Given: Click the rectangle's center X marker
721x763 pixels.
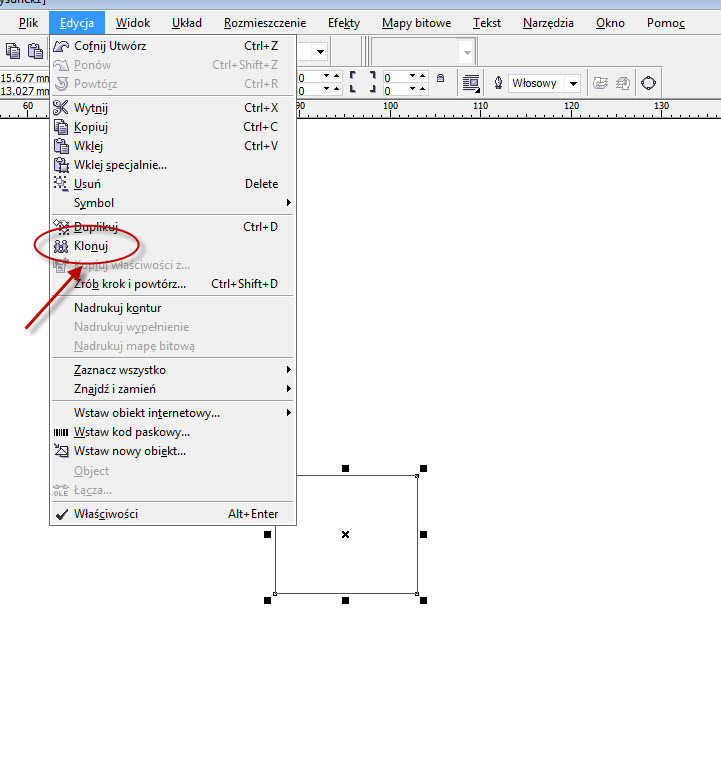Looking at the screenshot, I should [346, 535].
